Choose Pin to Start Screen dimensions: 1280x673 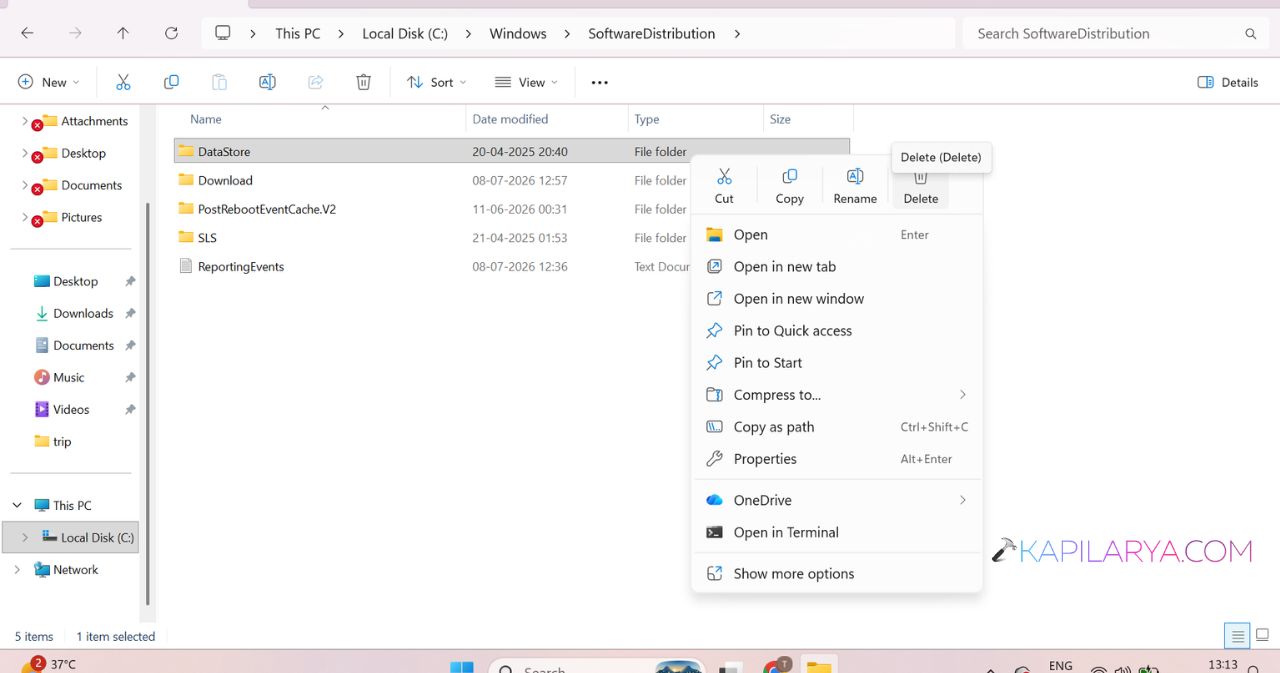coord(837,362)
